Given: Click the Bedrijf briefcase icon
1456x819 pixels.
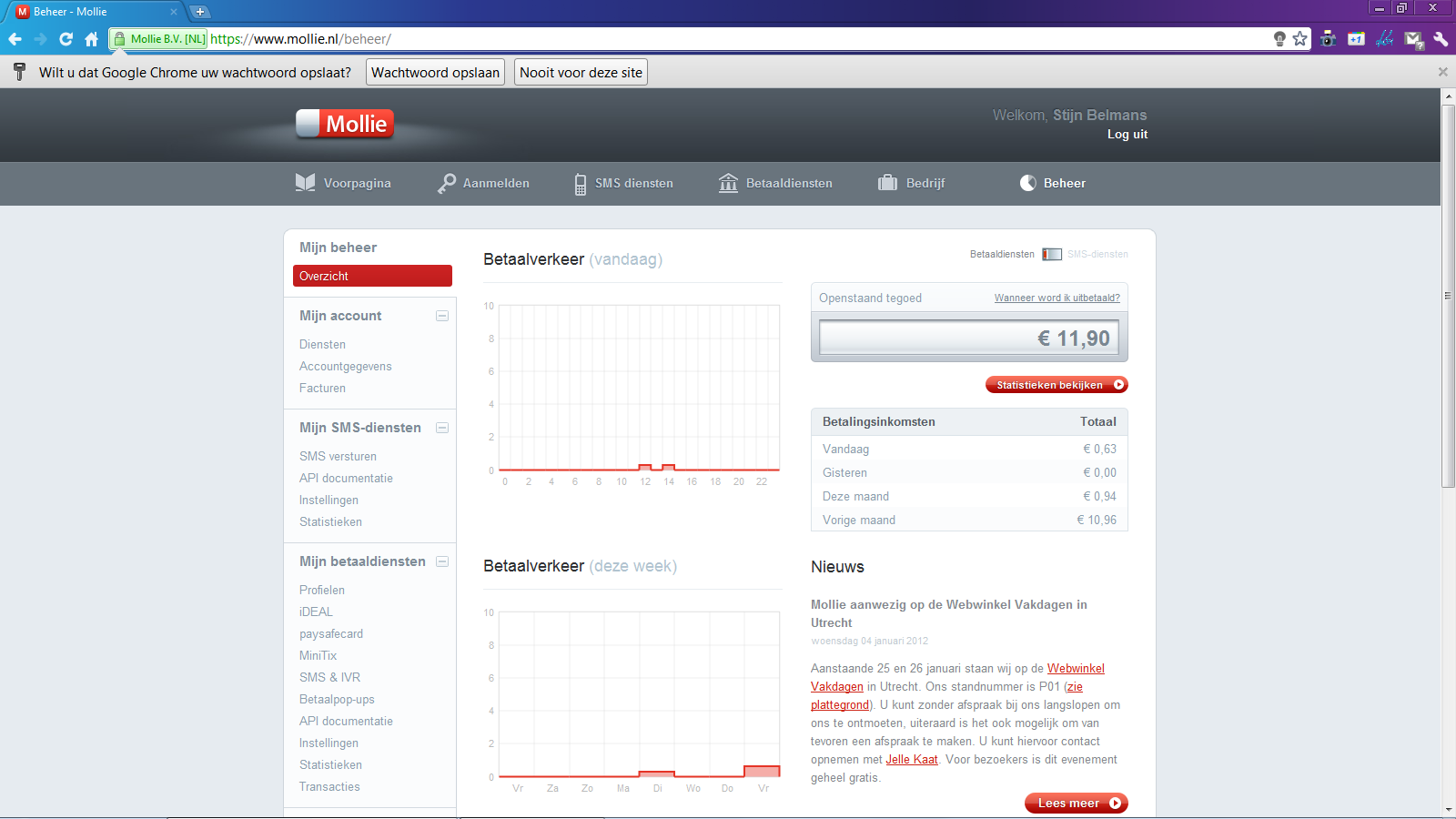Looking at the screenshot, I should pyautogui.click(x=887, y=183).
